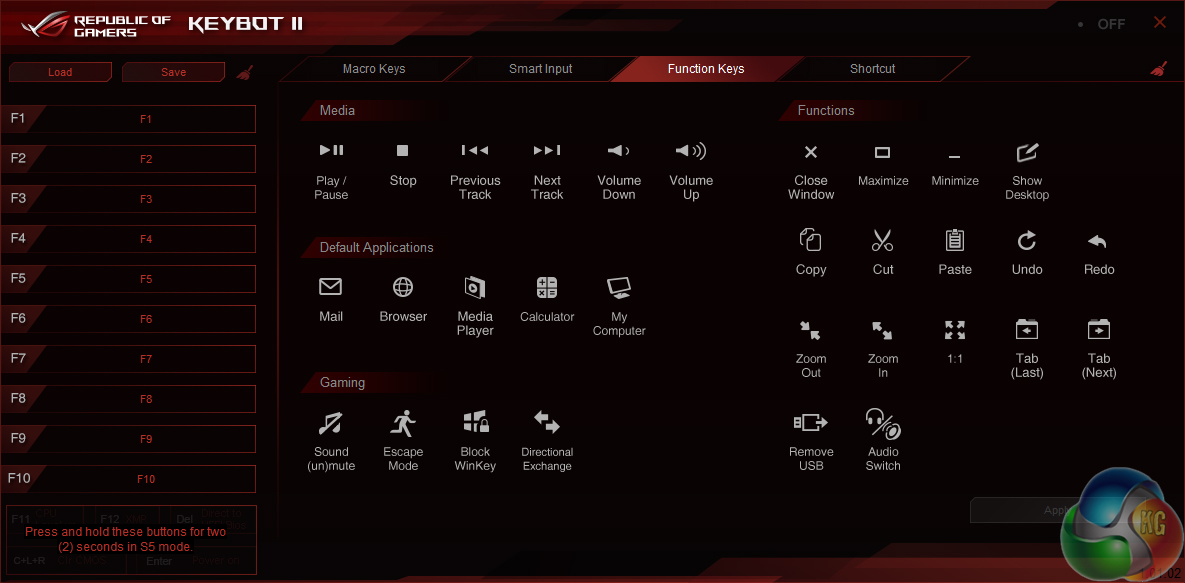Image resolution: width=1185 pixels, height=583 pixels.
Task: Select the F1 key assignment slot
Action: (128, 119)
